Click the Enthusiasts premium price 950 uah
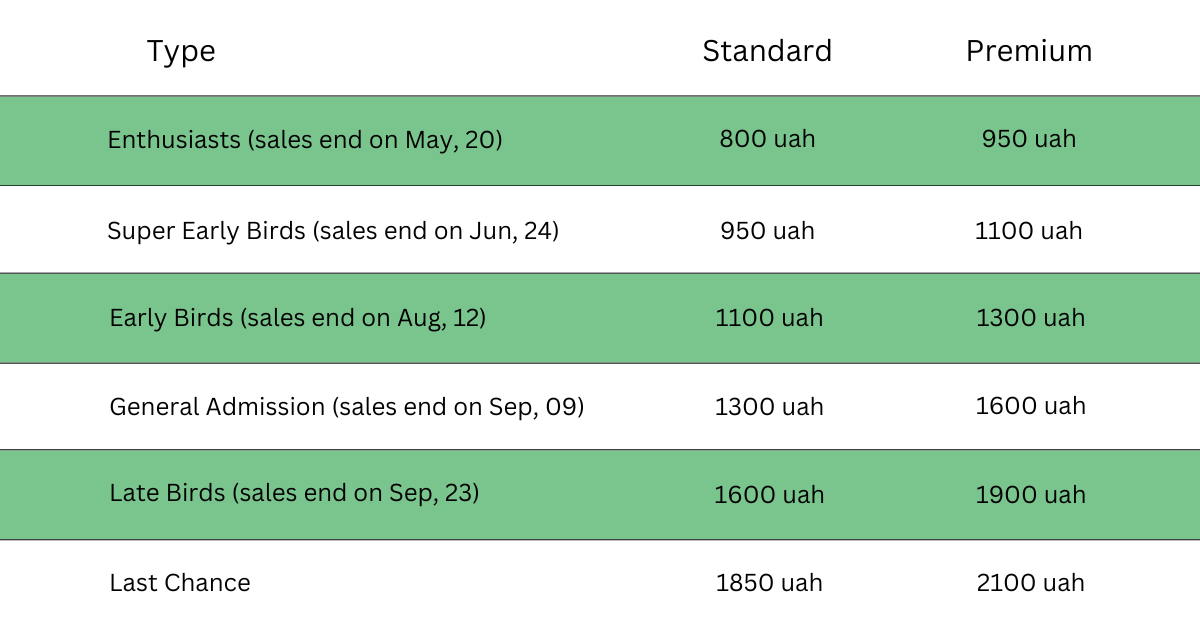 (1029, 140)
